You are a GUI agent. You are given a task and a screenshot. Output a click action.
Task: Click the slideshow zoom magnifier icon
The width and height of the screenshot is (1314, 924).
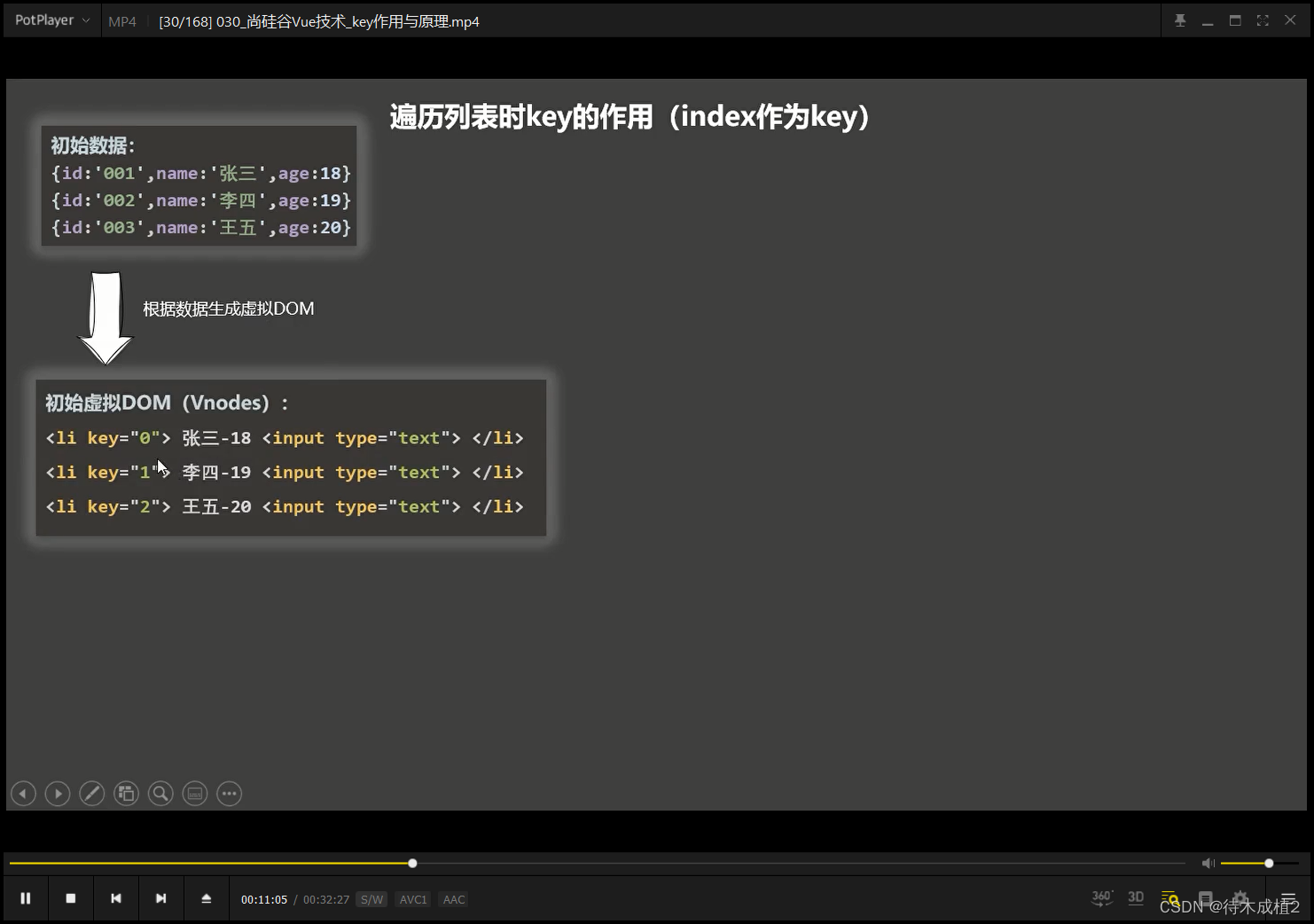click(x=160, y=794)
